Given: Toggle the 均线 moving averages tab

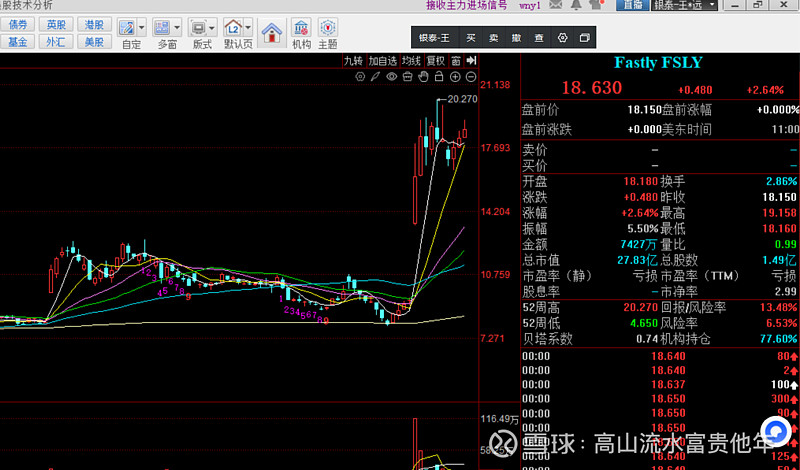Looking at the screenshot, I should coord(411,61).
